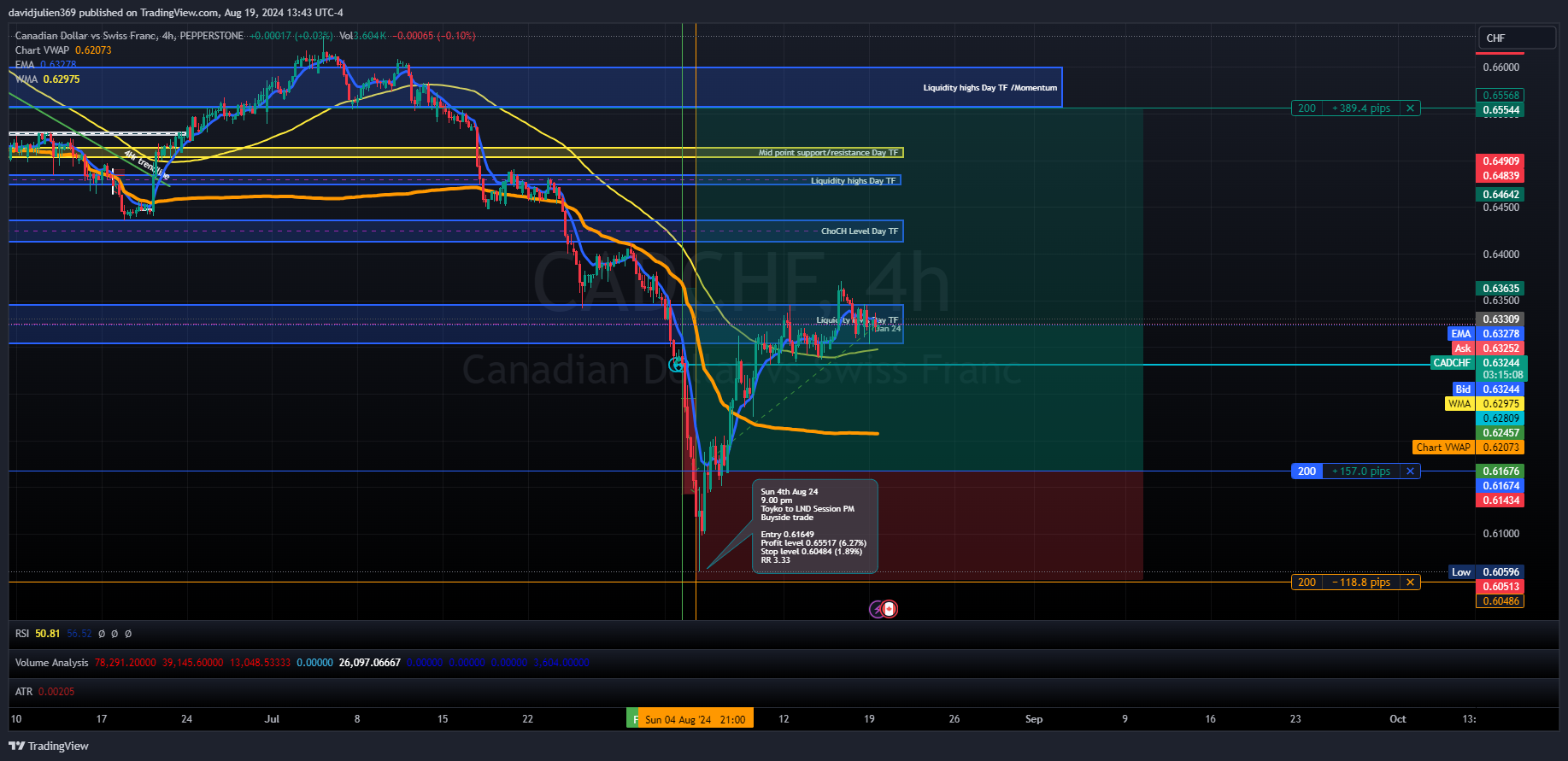Click Volume Analysis value 26,097.06667
This screenshot has height=761, width=1568.
click(370, 663)
